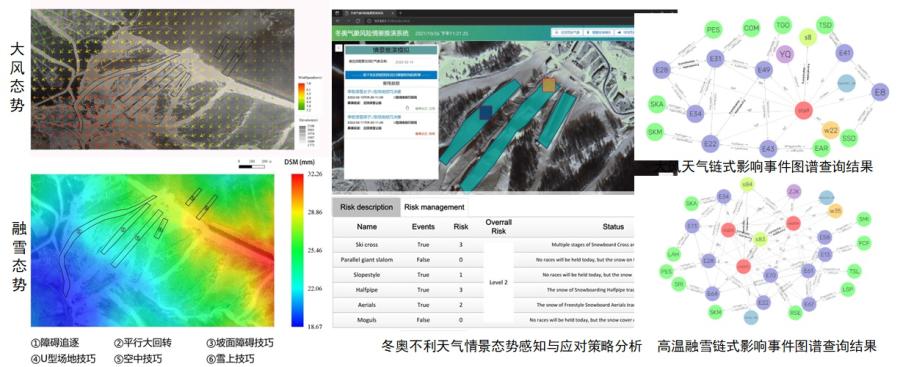Screen dimensions: 900x367
Task: Toggle the small square button at map top-left
Action: tap(339, 48)
